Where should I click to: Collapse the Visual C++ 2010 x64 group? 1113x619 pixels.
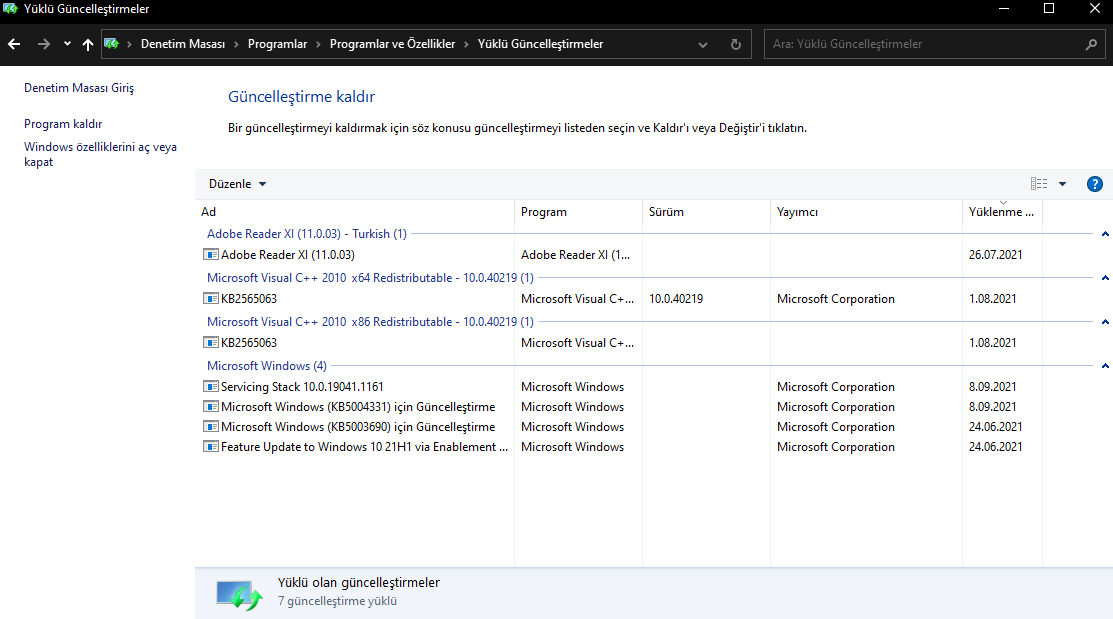click(1105, 278)
